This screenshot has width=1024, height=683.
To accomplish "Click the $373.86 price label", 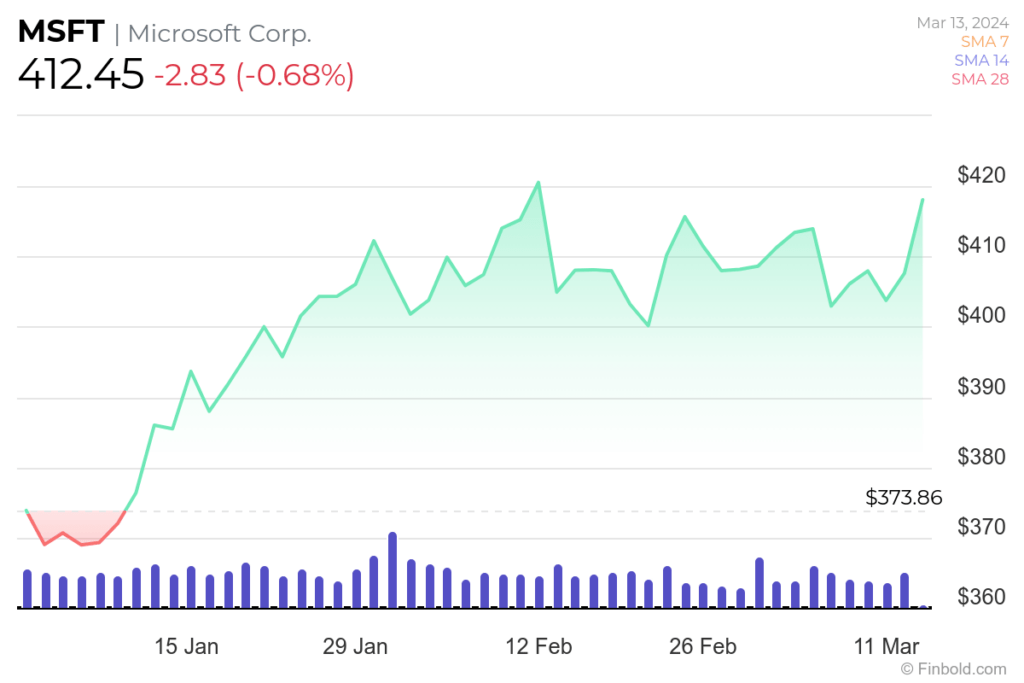I will [903, 497].
